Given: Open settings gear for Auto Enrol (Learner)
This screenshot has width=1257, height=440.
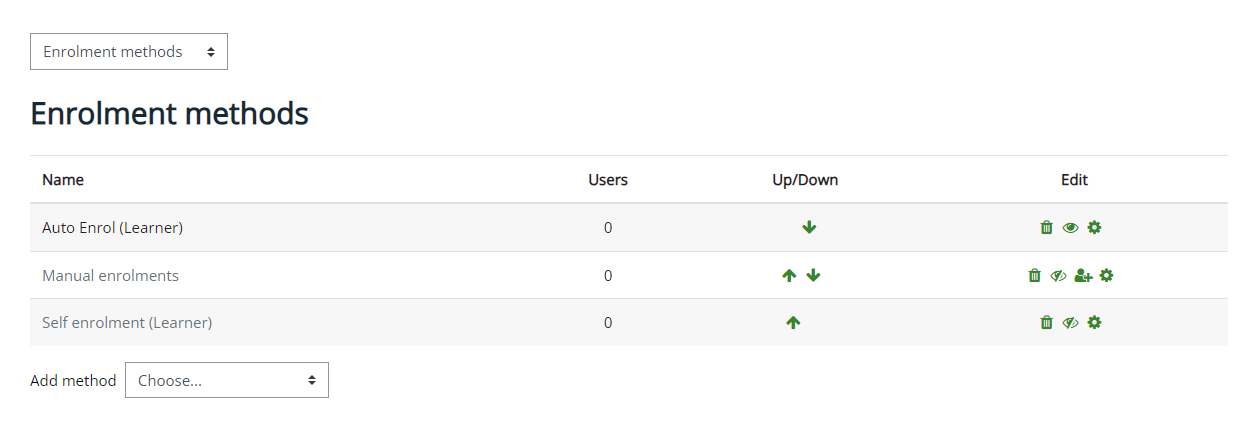Looking at the screenshot, I should 1094,228.
